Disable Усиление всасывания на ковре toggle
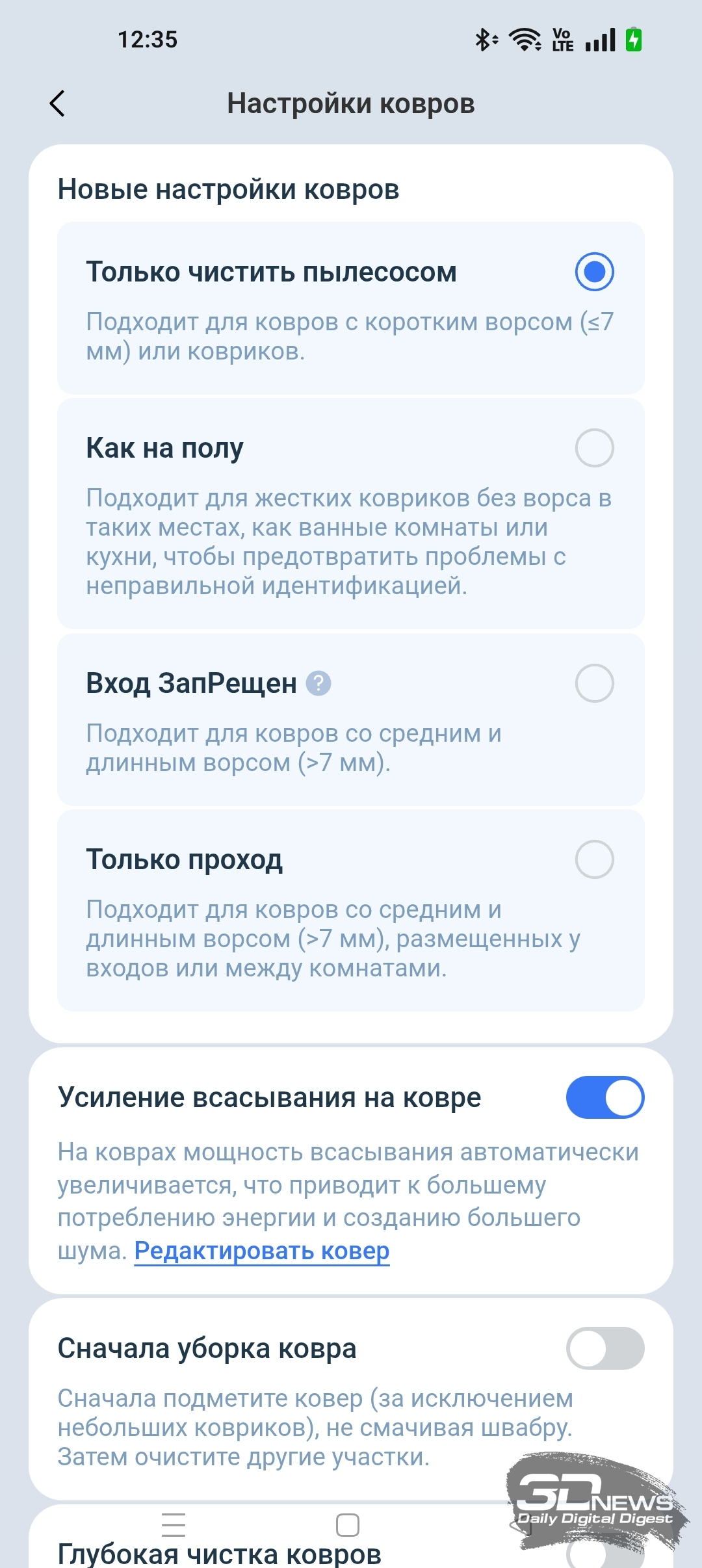This screenshot has width=702, height=1568. point(604,1097)
